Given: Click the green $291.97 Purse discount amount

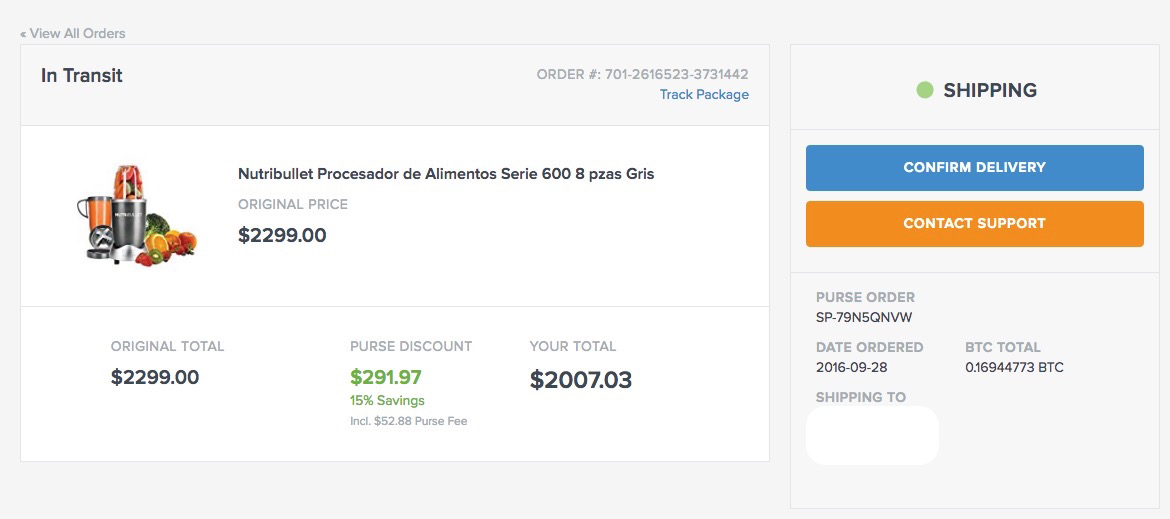Looking at the screenshot, I should tap(386, 378).
